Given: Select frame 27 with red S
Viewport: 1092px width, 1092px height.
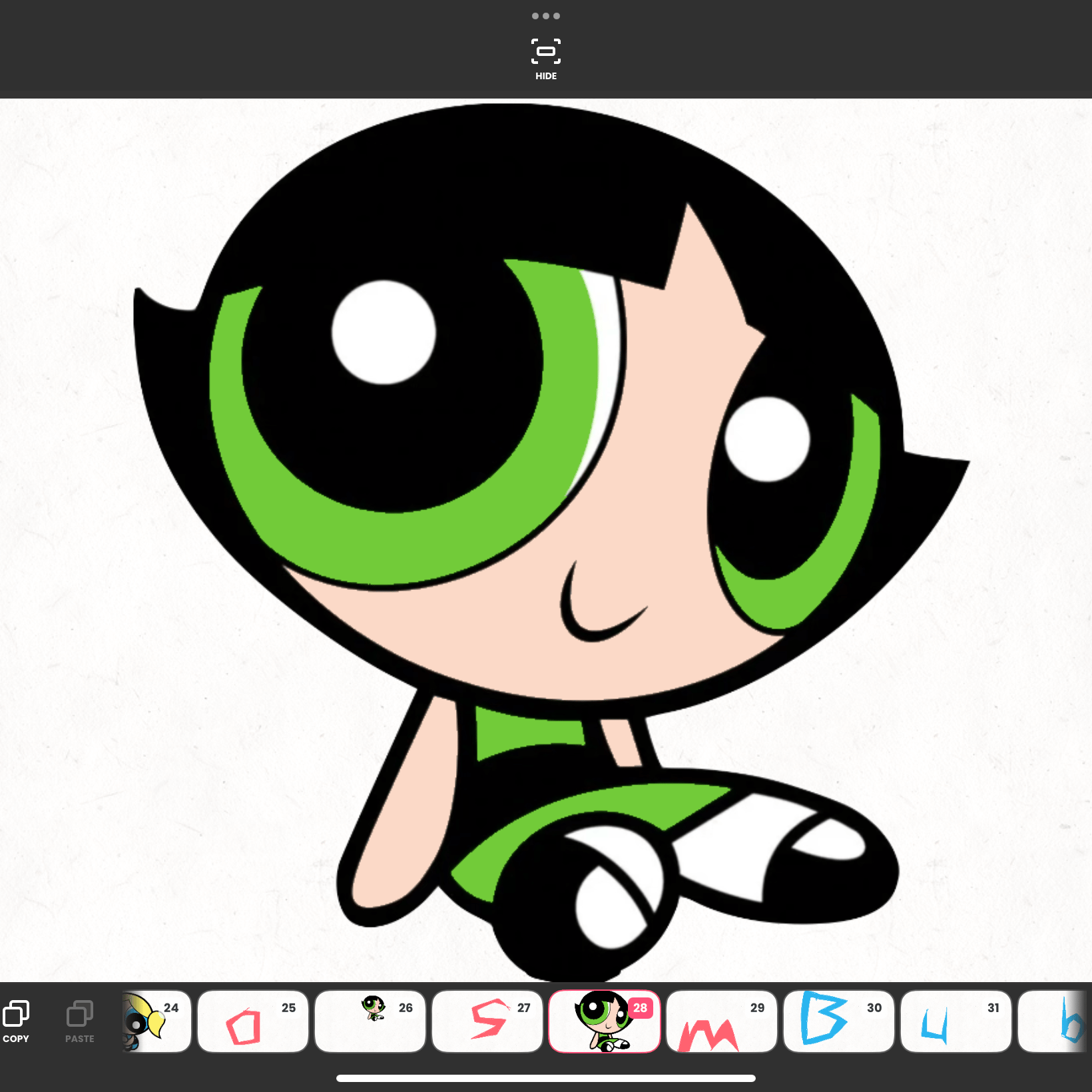Looking at the screenshot, I should (487, 1021).
